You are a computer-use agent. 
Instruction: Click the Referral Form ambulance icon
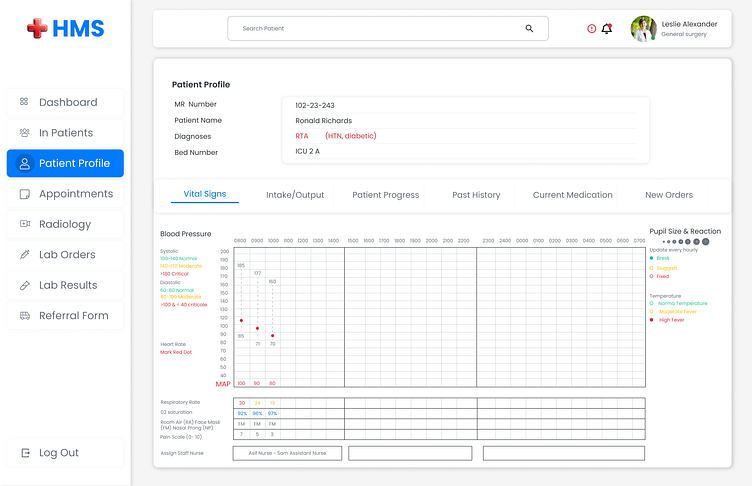click(x=24, y=315)
